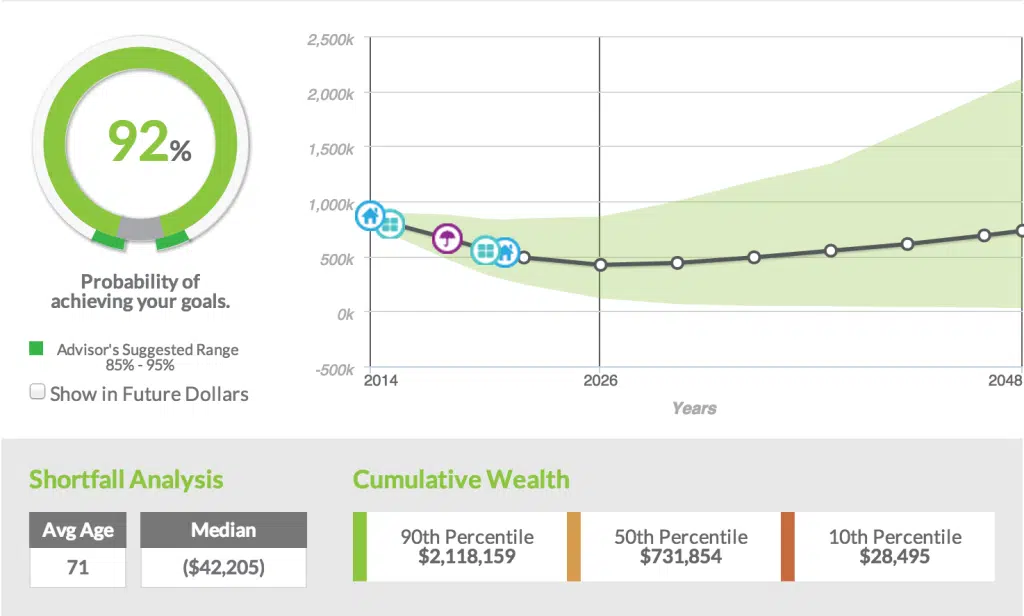This screenshot has width=1024, height=616.
Task: Click the red bar on 10th Percentile
Action: coord(787,546)
